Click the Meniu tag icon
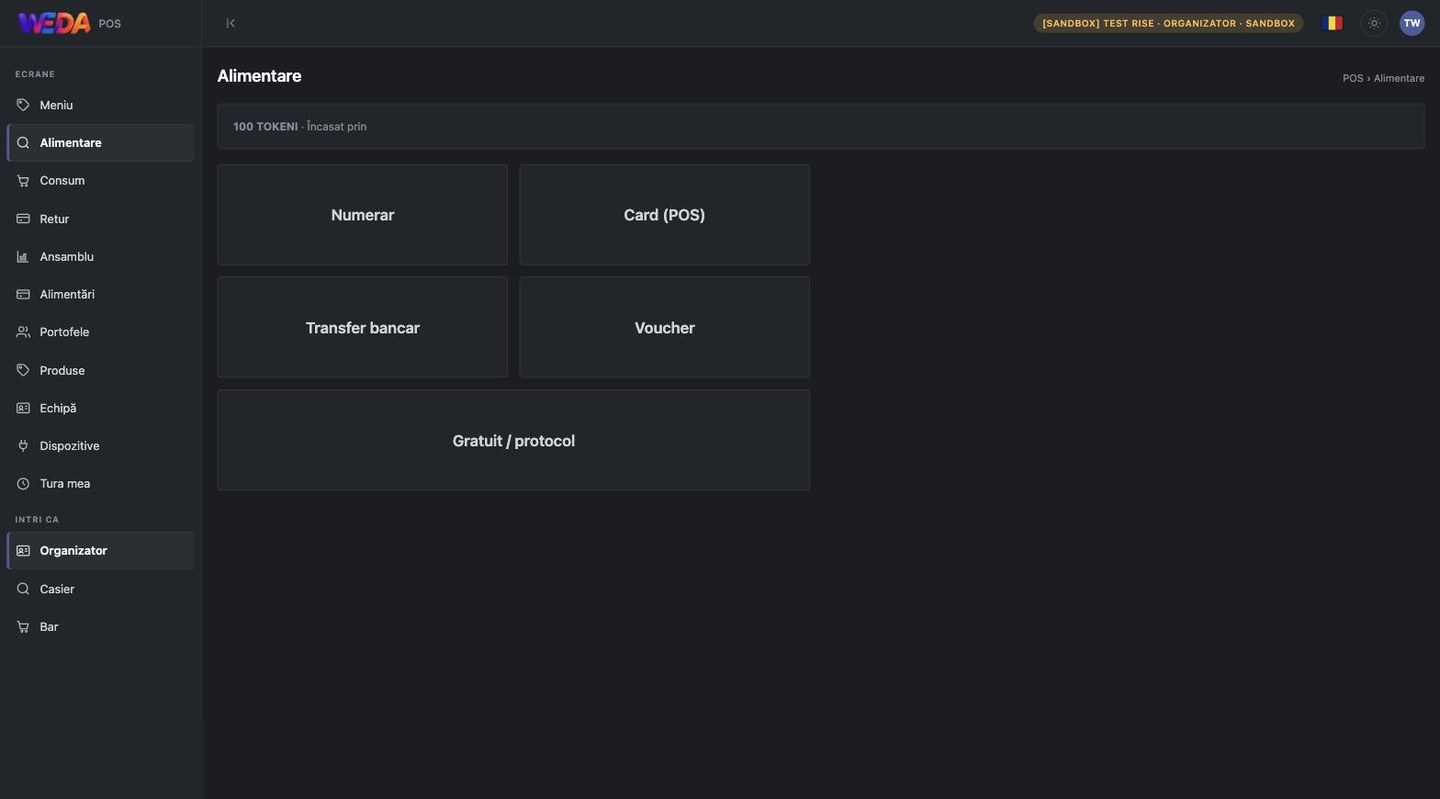 23,105
